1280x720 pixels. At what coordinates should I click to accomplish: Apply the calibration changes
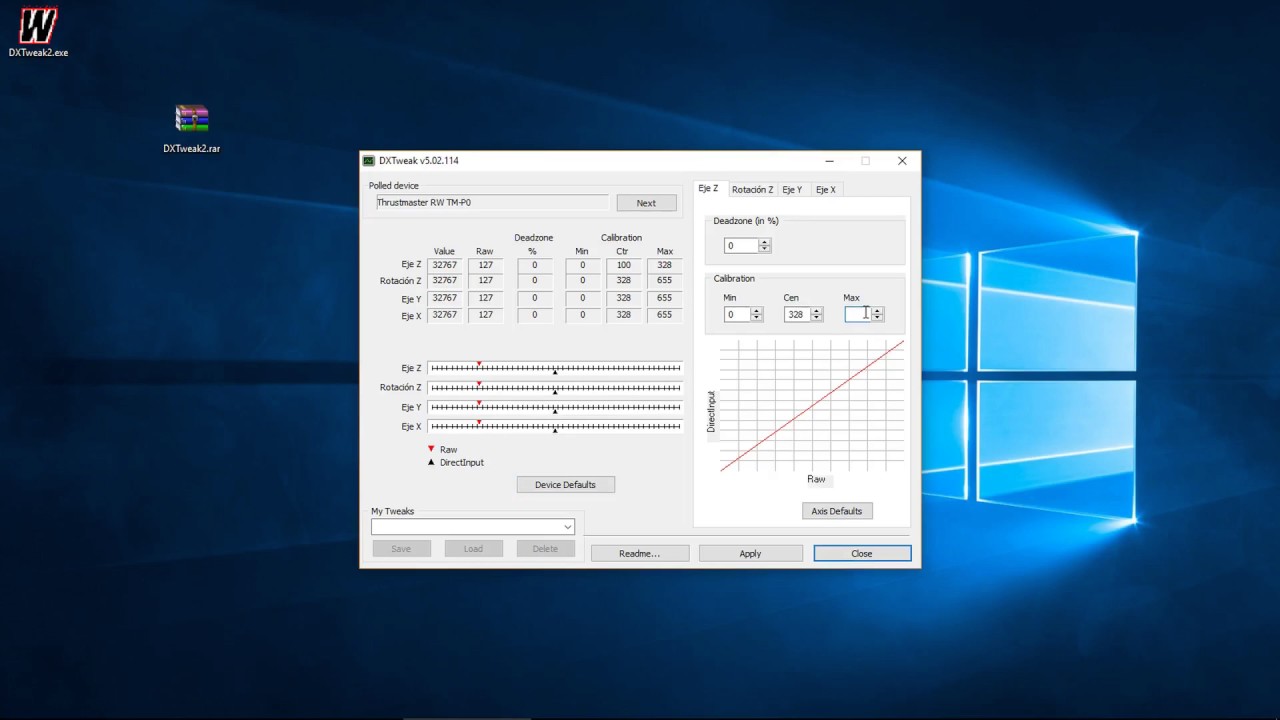click(750, 553)
